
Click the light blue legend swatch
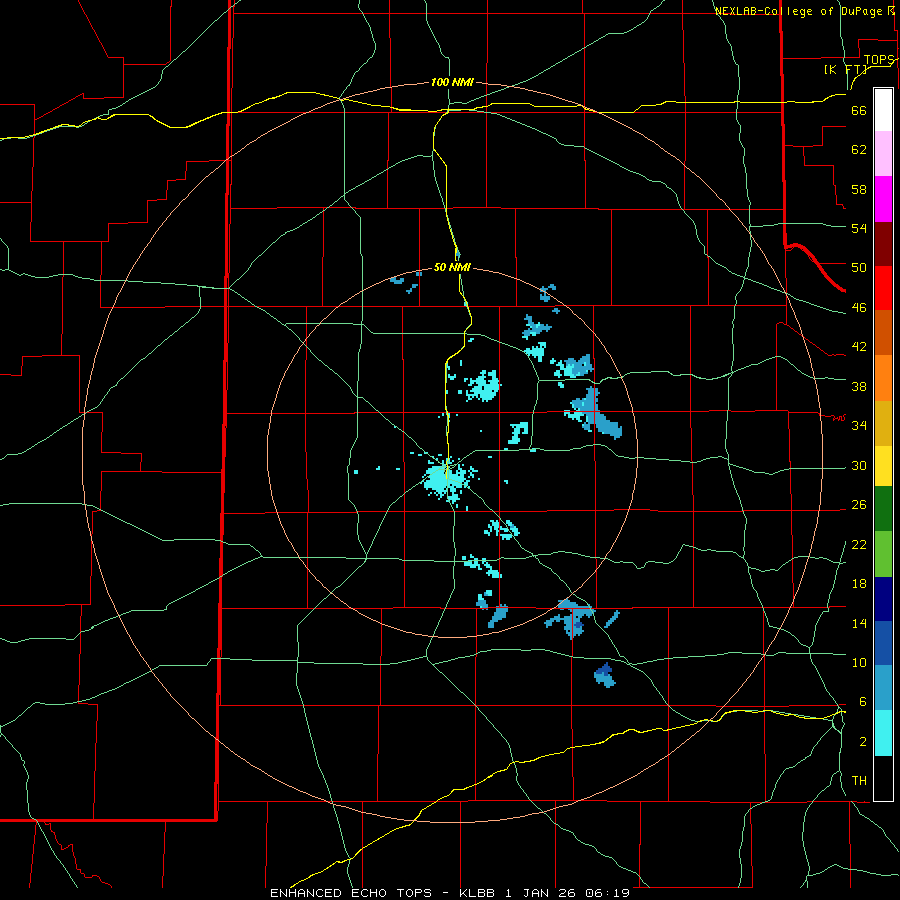[x=883, y=687]
